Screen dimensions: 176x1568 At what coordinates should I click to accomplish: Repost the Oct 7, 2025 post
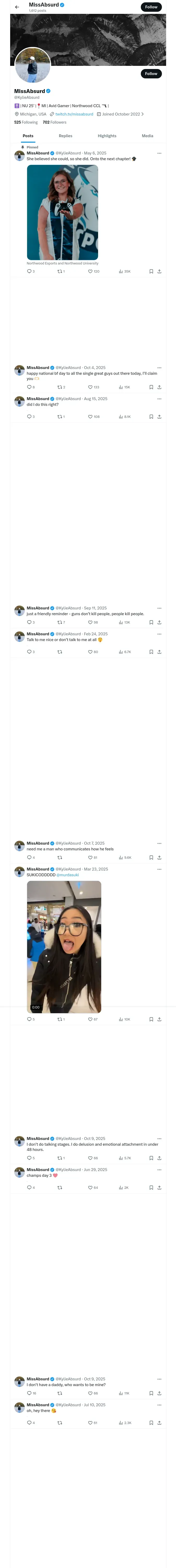(59, 858)
